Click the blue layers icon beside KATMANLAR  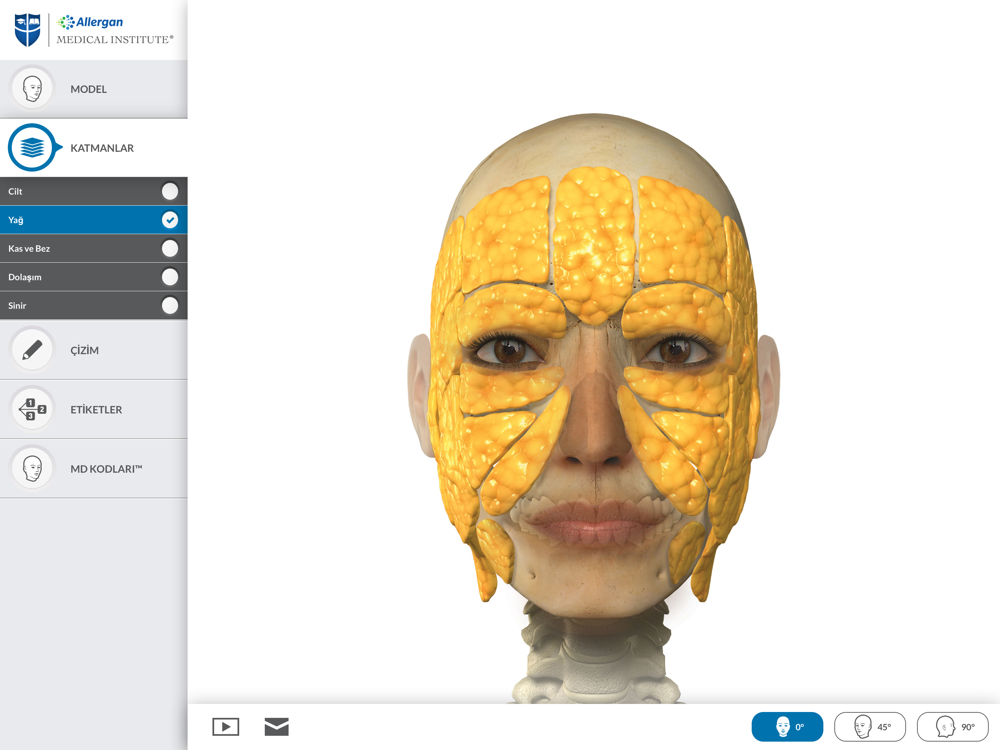(x=32, y=147)
